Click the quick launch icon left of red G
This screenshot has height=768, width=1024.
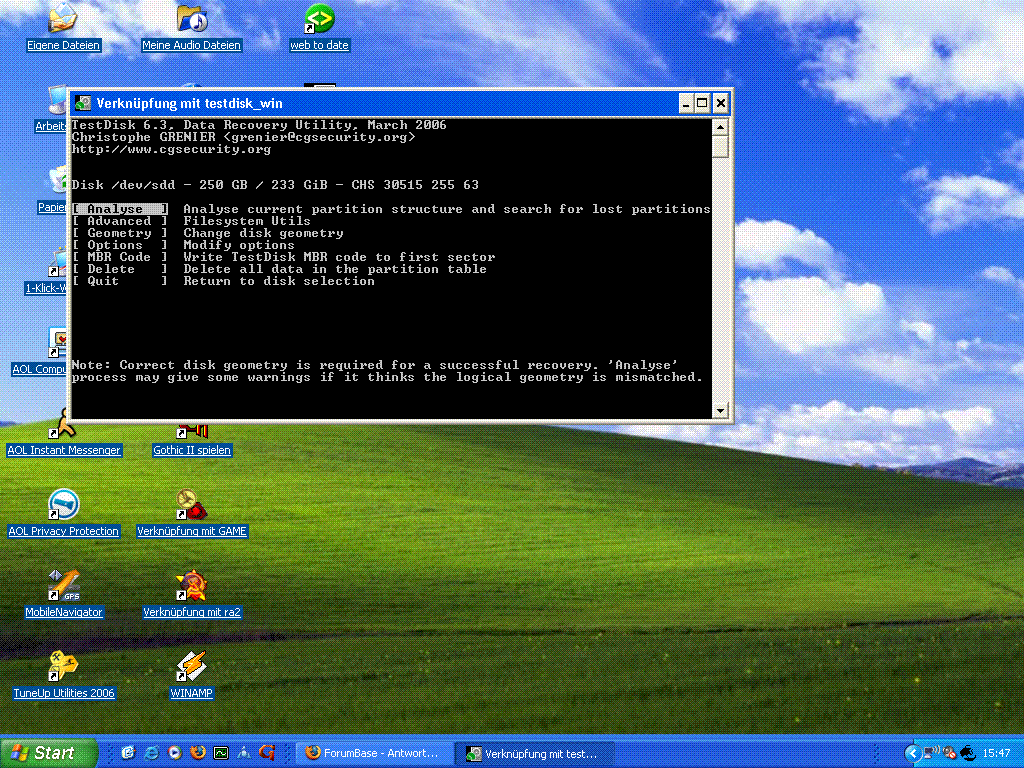[x=244, y=753]
